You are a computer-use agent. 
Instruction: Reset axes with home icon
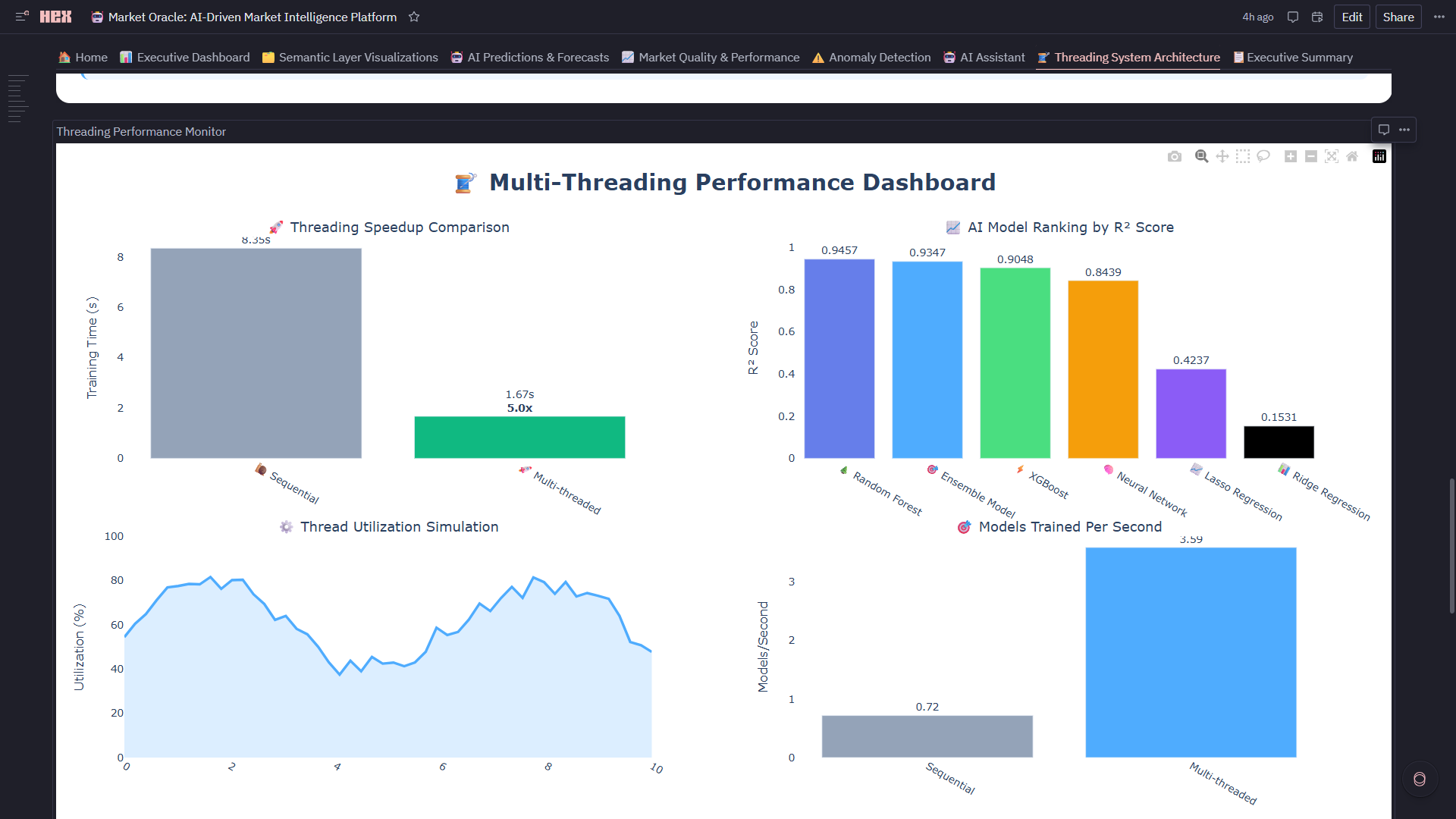(x=1352, y=156)
